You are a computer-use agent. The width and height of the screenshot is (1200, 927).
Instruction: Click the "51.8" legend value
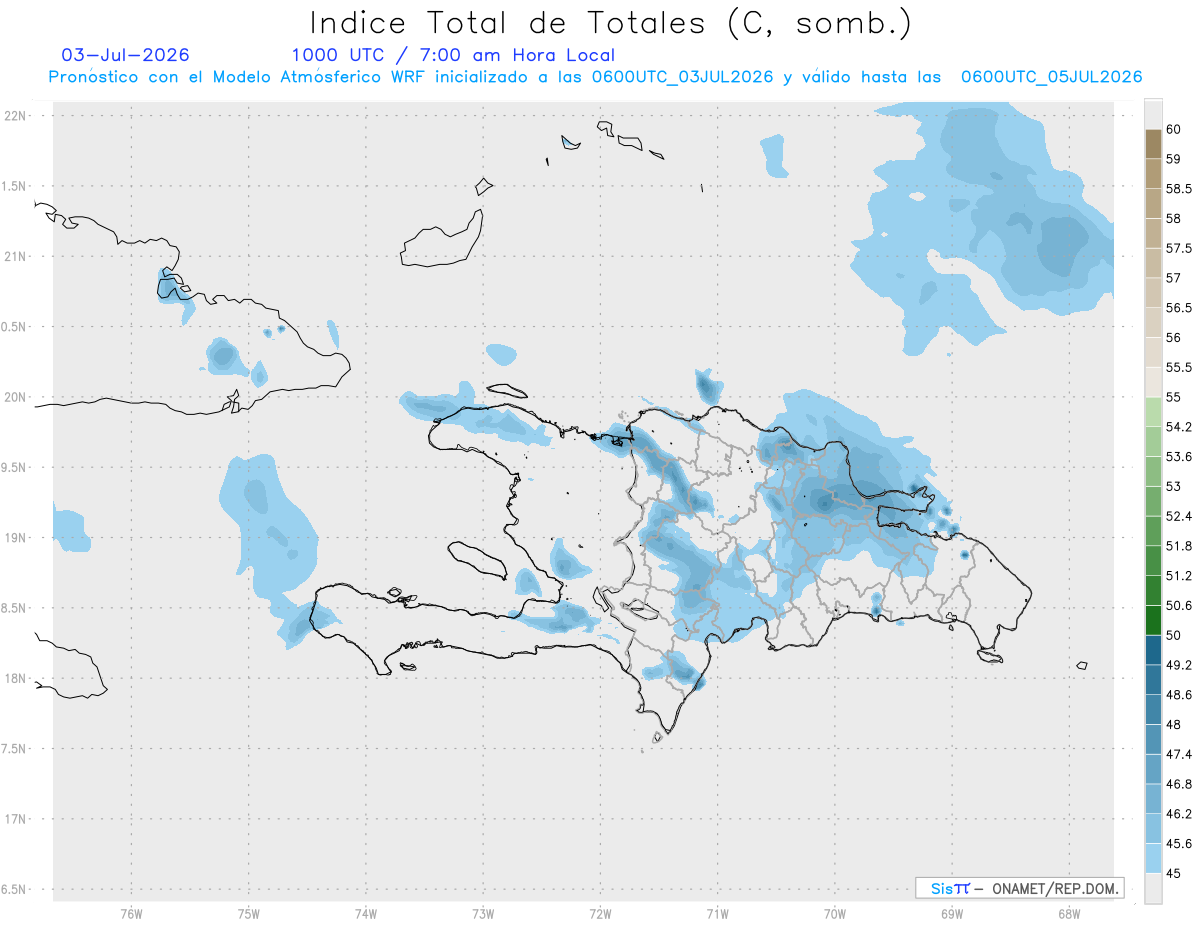pos(1178,546)
